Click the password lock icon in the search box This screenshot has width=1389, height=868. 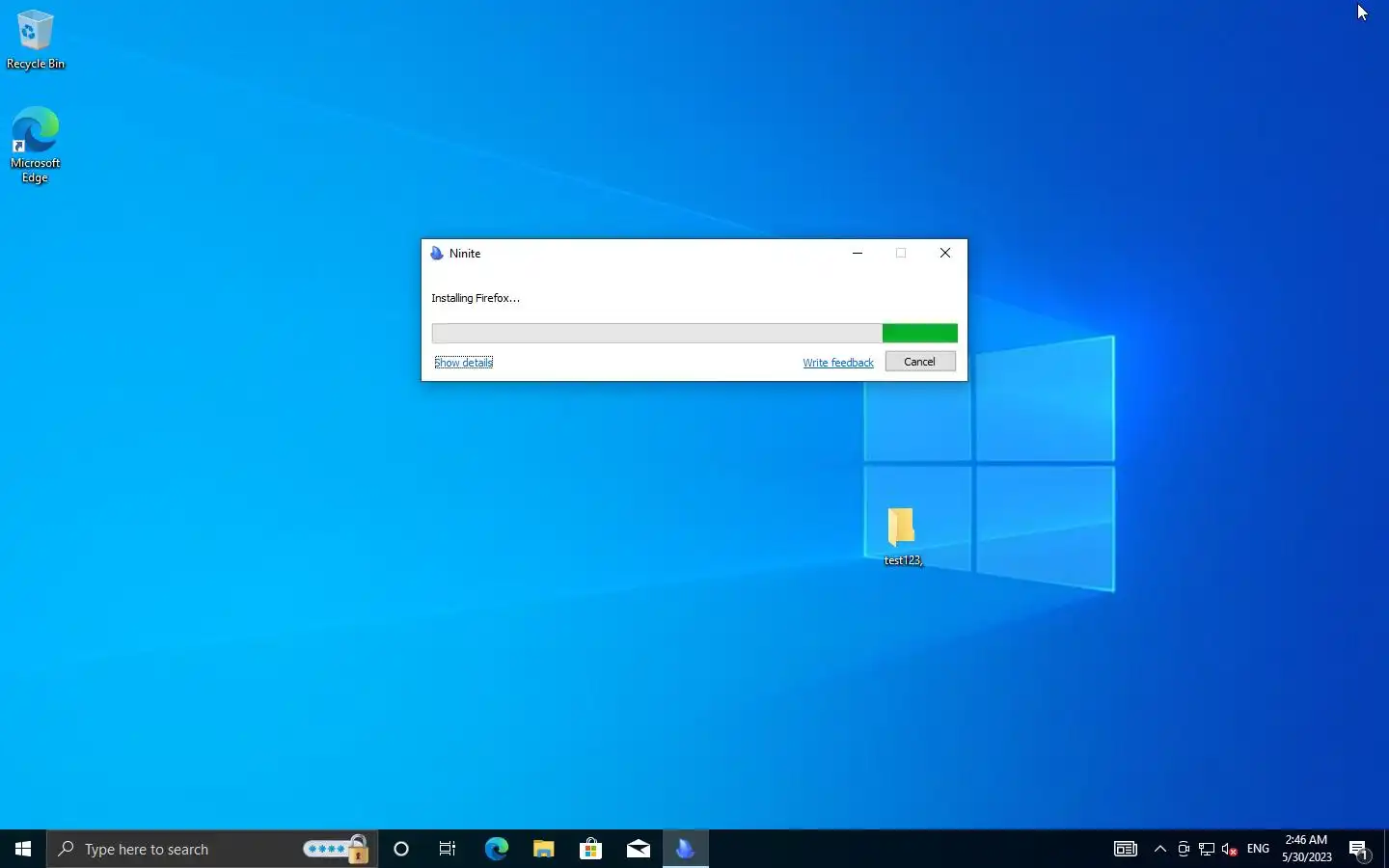[337, 849]
